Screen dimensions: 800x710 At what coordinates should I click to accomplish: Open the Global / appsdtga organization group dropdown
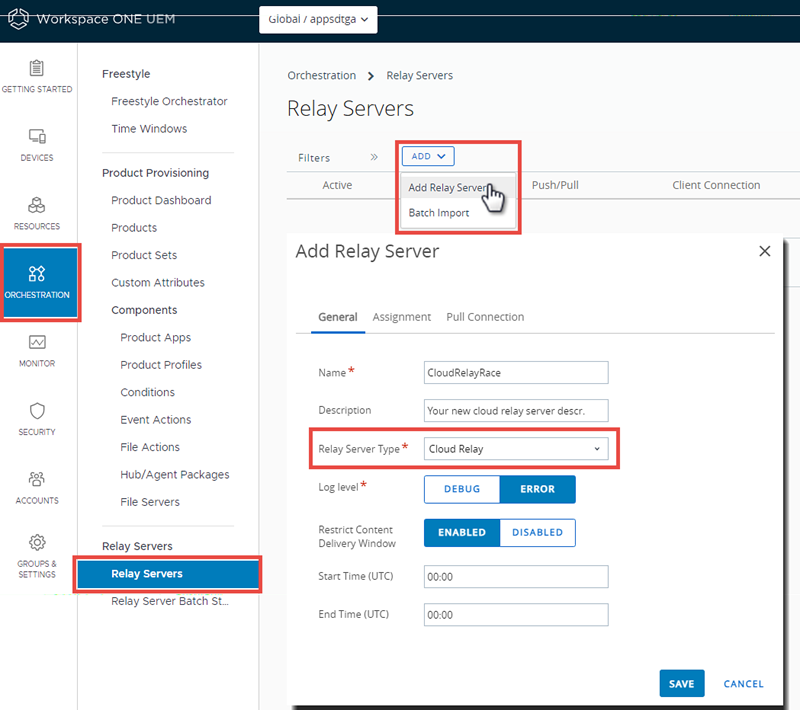pyautogui.click(x=318, y=19)
